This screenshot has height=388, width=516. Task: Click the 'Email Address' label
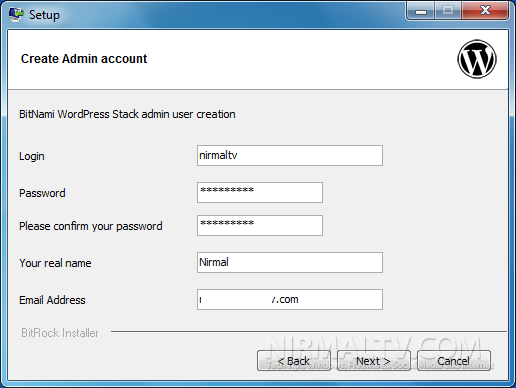[52, 300]
